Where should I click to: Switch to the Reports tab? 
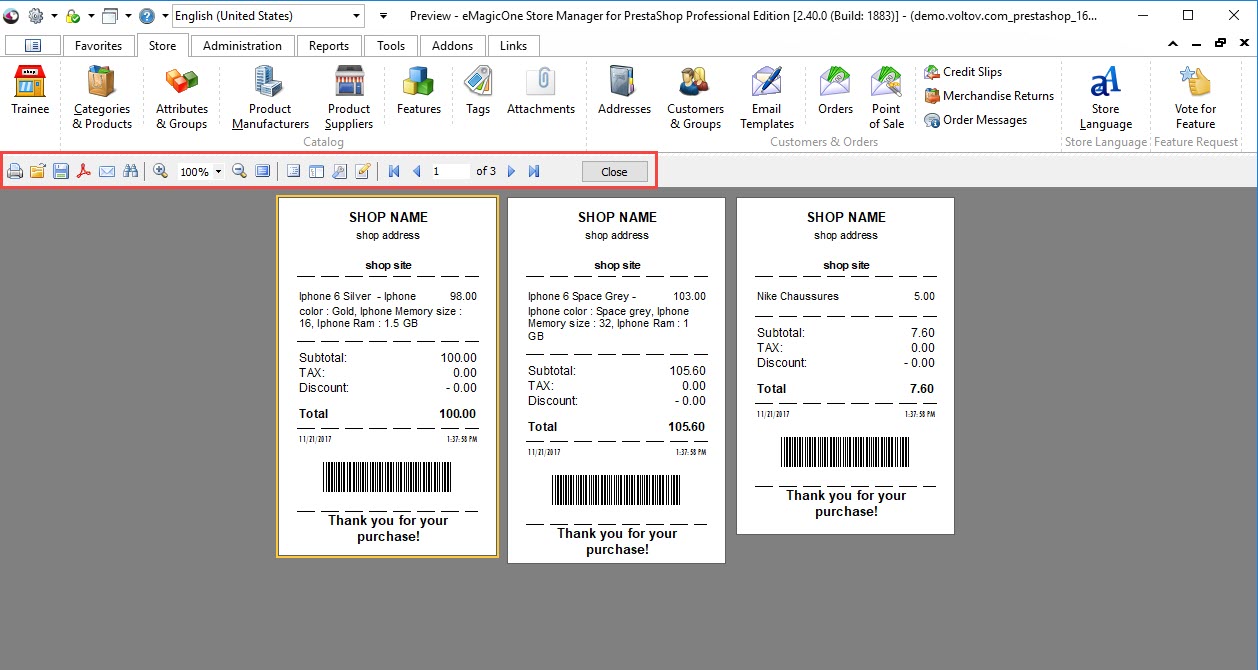pyautogui.click(x=329, y=45)
